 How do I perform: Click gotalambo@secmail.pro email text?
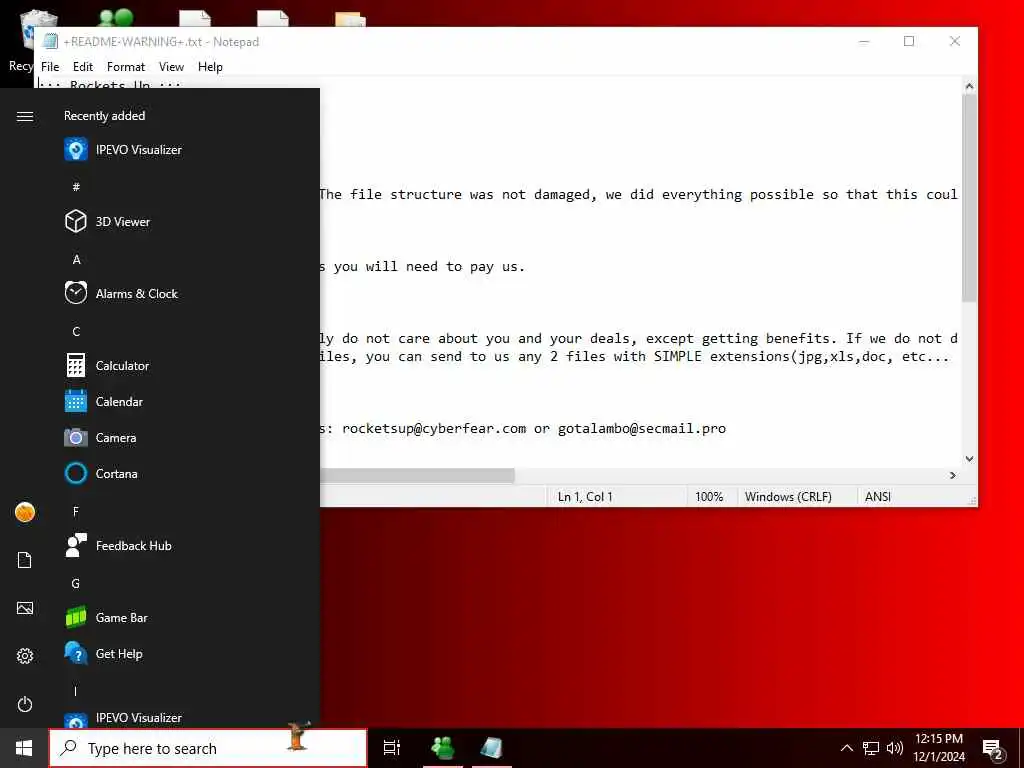pos(642,428)
